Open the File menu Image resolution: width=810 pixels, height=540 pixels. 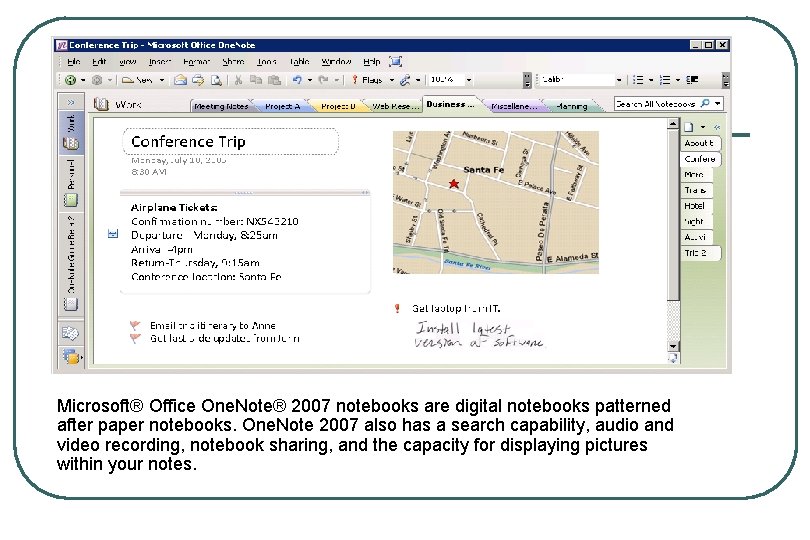(73, 61)
